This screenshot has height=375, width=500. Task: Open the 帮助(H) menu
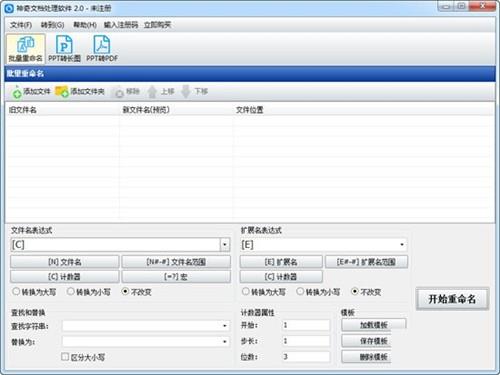click(x=85, y=25)
